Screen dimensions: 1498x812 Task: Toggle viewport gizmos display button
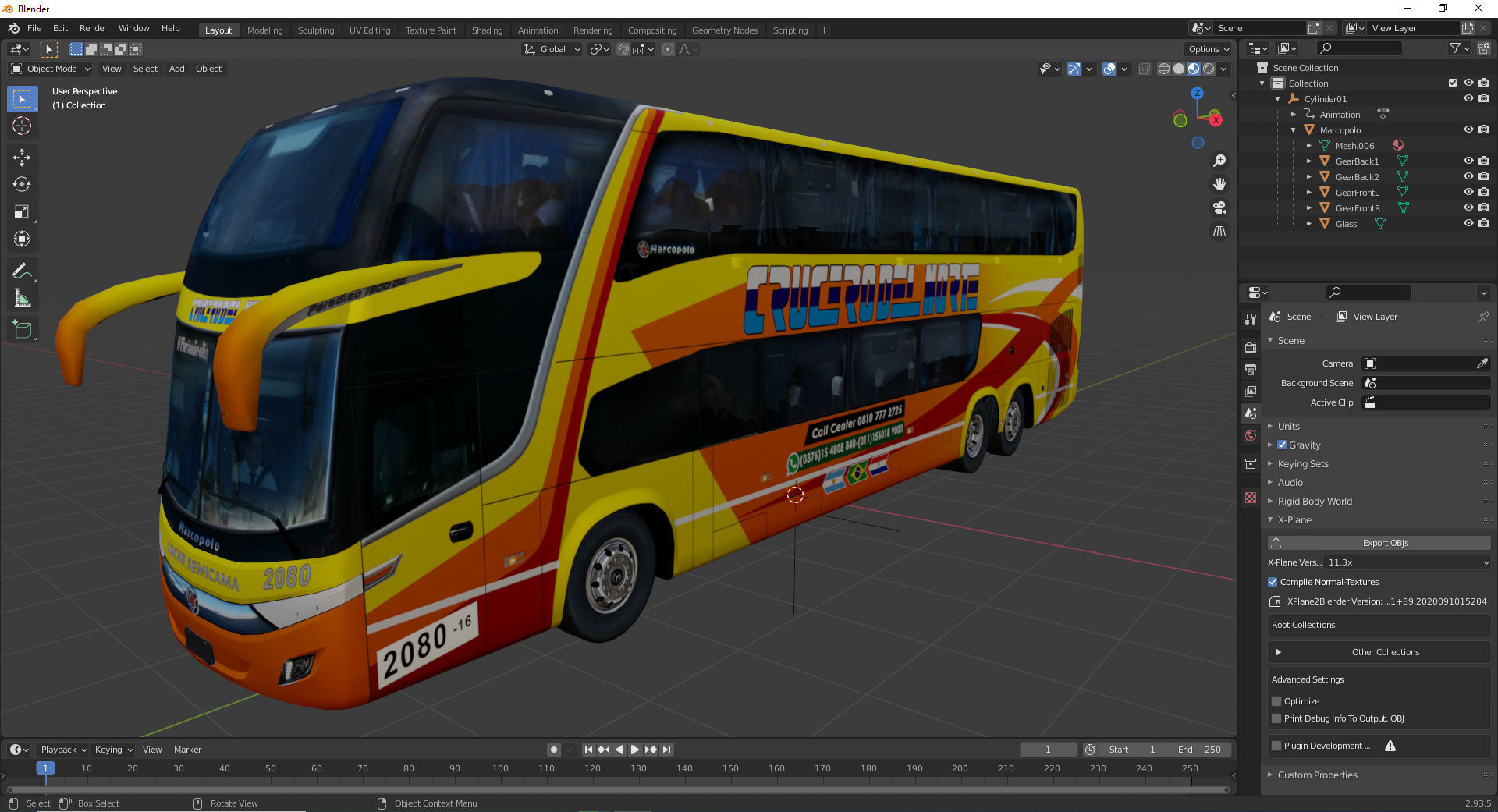pos(1074,69)
